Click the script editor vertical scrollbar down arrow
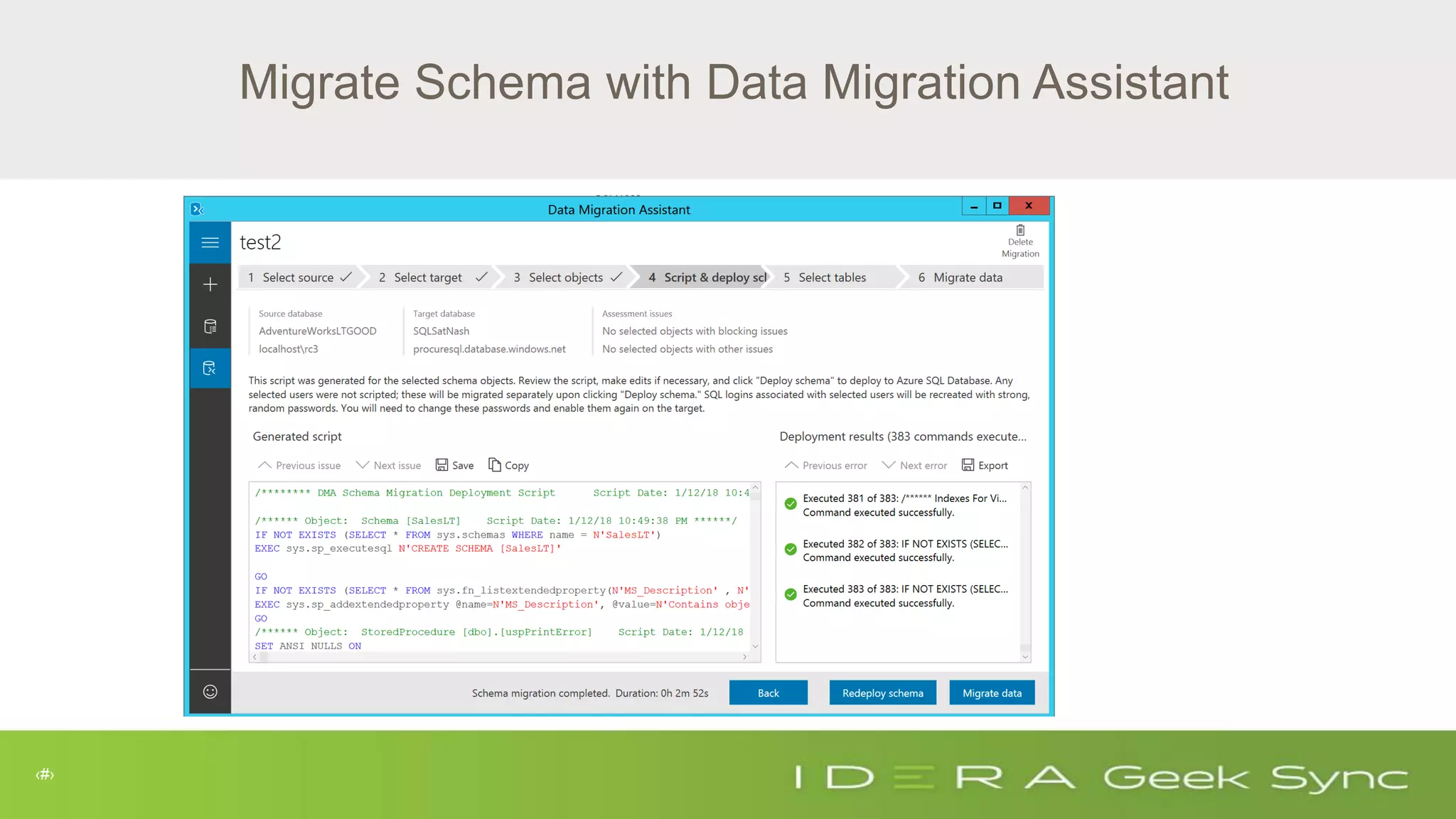This screenshot has width=1456, height=819. 755,646
